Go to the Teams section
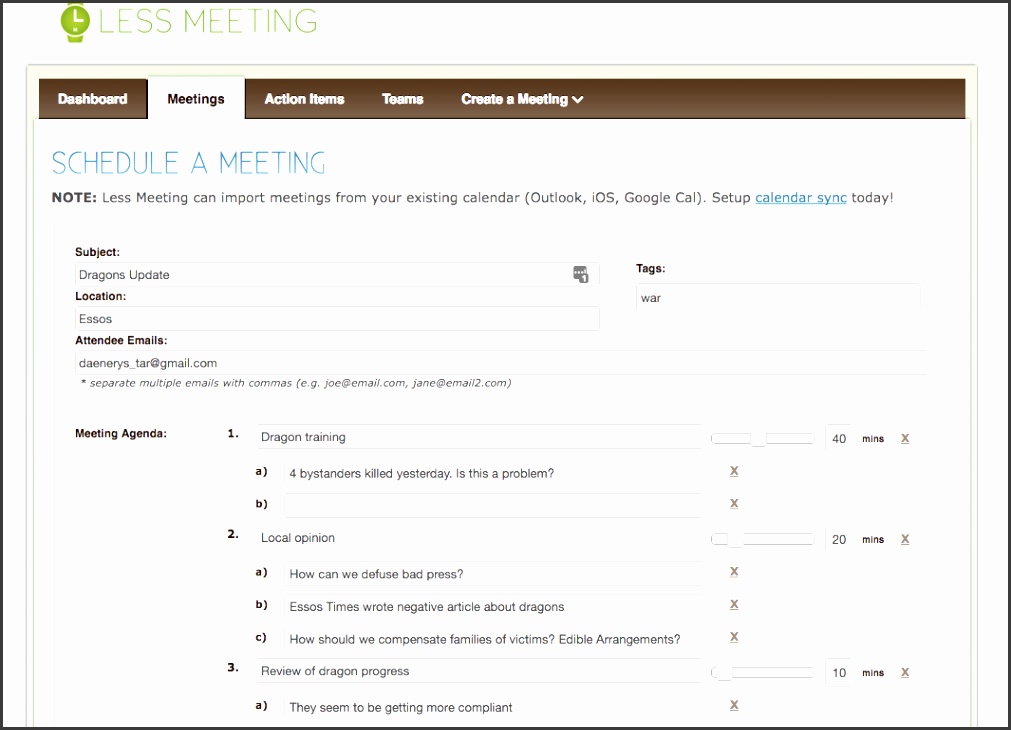 tap(402, 99)
